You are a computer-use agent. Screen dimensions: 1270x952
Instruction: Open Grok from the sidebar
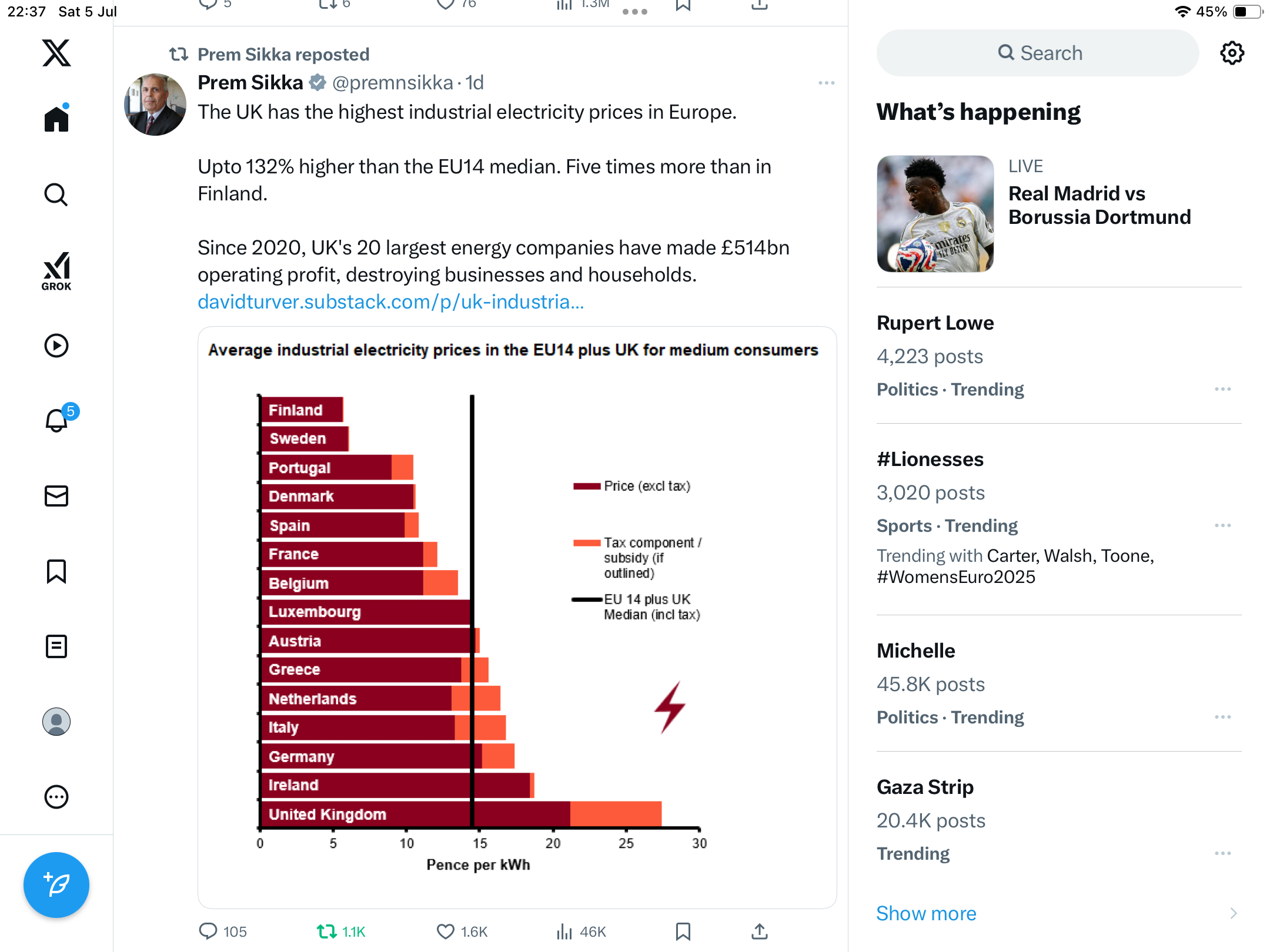56,271
